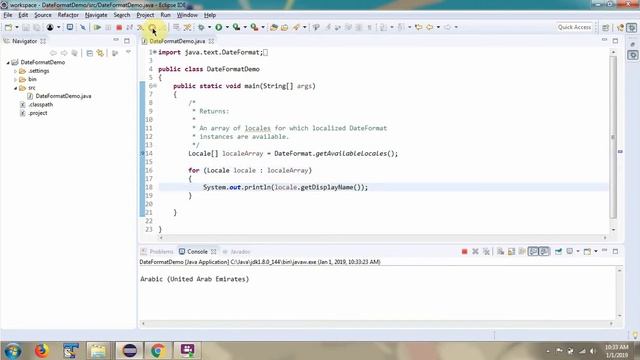This screenshot has height=360, width=640.
Task: Open the File menu
Action: click(8, 15)
